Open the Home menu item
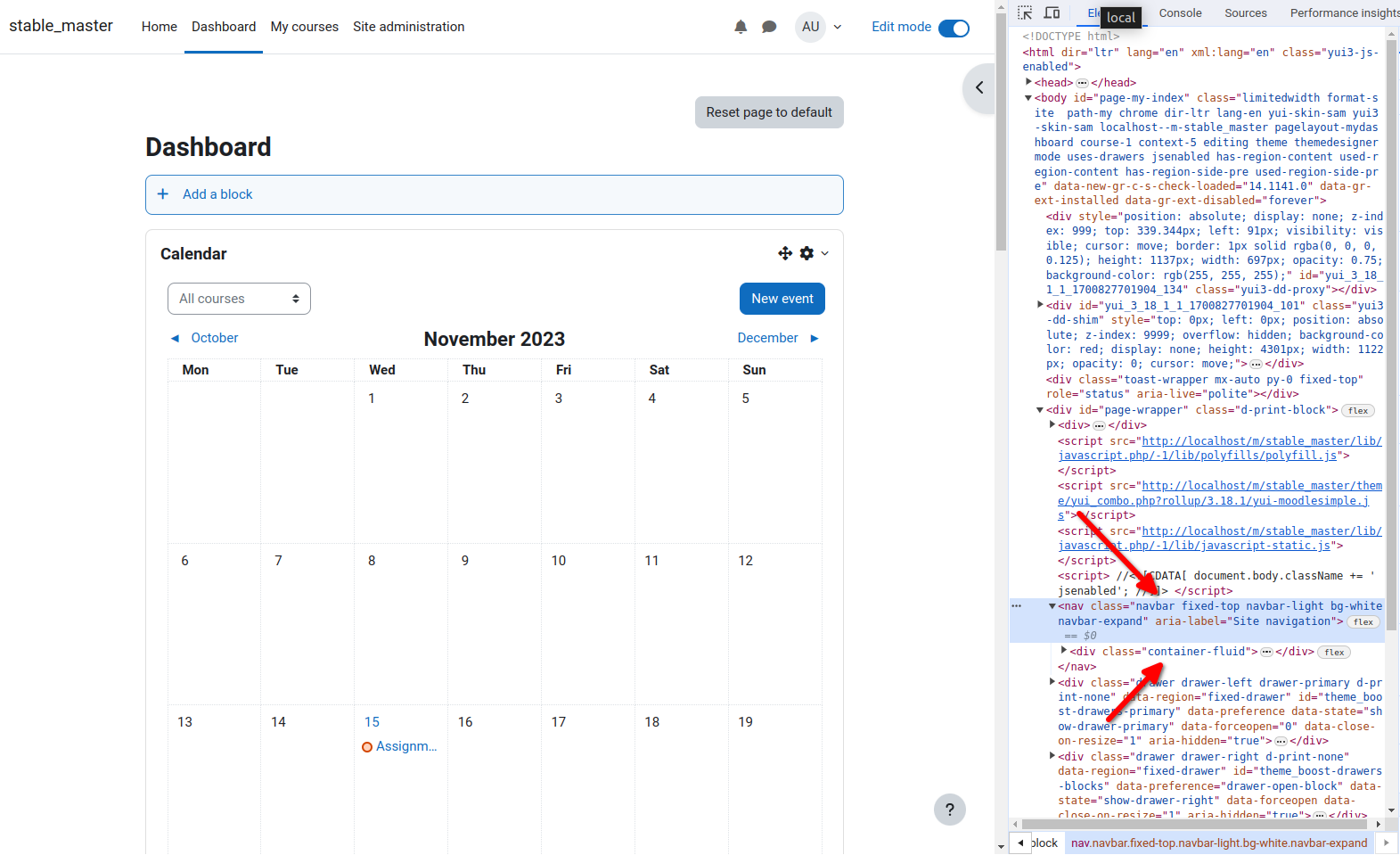Image resolution: width=1400 pixels, height=855 pixels. tap(160, 27)
